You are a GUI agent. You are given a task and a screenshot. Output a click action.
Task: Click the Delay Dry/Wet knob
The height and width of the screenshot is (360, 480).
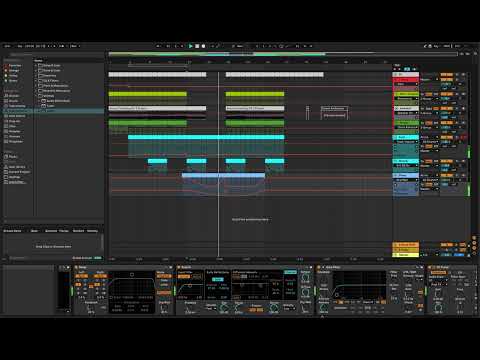164,309
